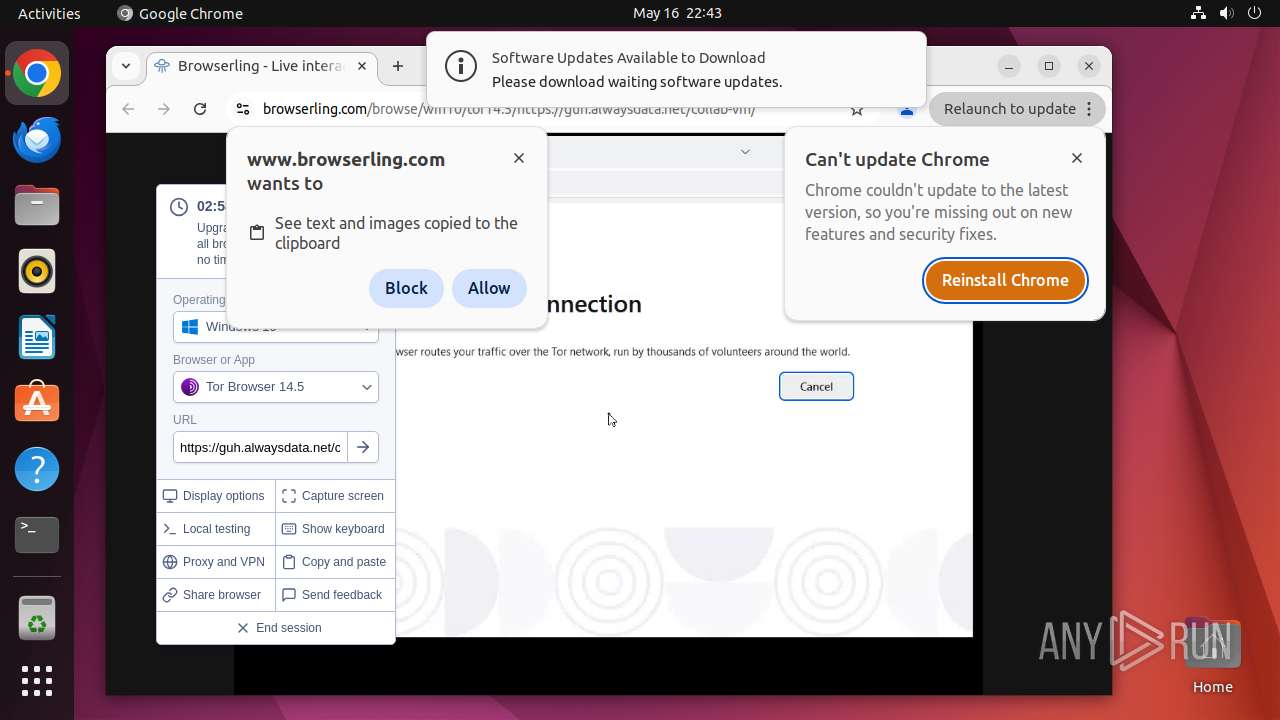Open Proxy and VPN settings

click(215, 562)
